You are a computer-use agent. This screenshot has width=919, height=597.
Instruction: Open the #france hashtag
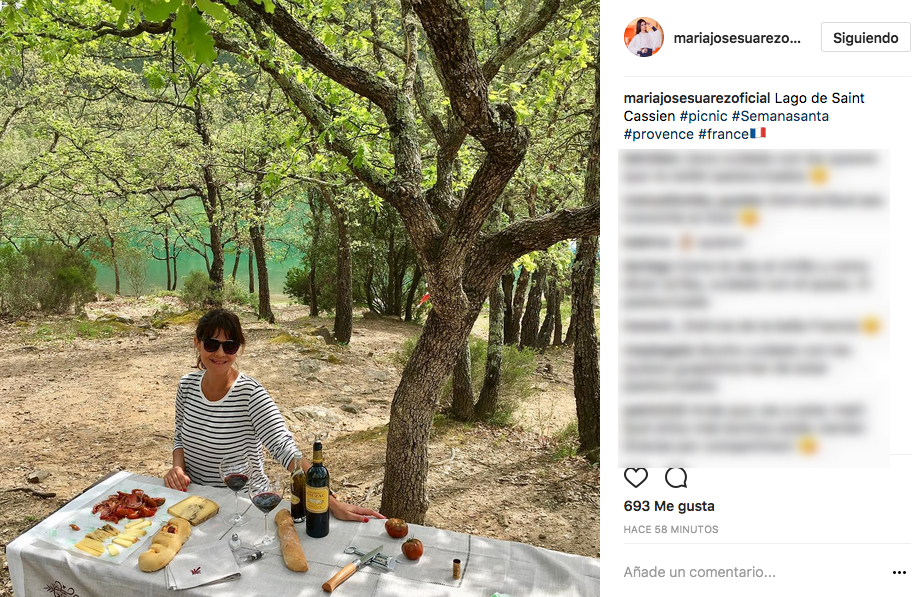722,134
